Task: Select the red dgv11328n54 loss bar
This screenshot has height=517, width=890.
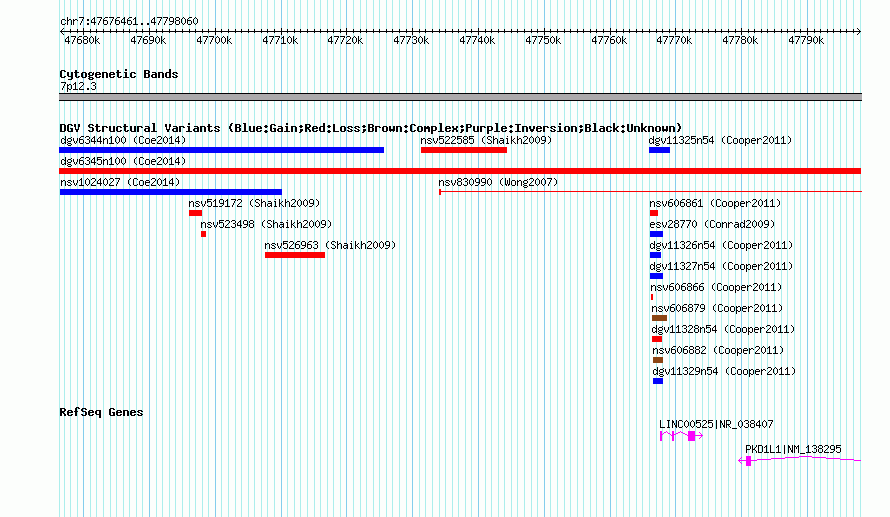Action: click(x=657, y=339)
